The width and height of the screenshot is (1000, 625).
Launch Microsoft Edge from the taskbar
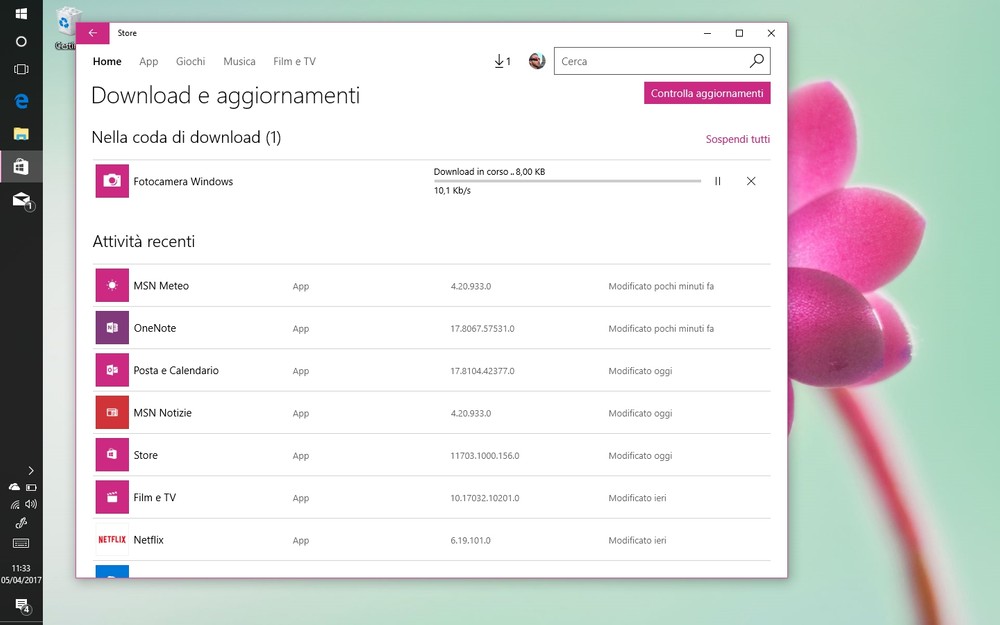pyautogui.click(x=21, y=101)
